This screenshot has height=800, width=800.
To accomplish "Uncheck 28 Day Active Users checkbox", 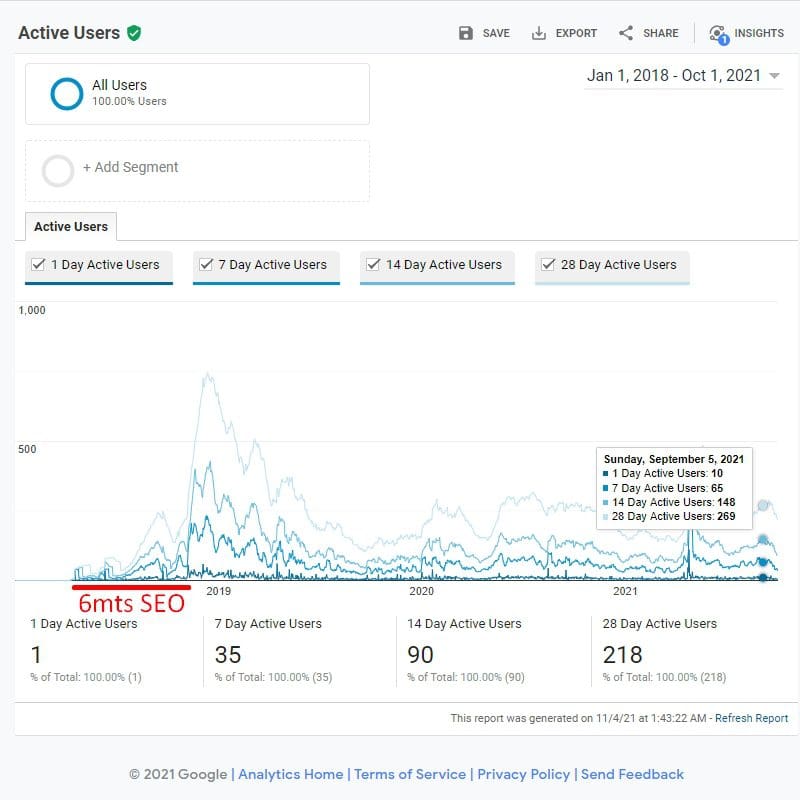I will [548, 265].
